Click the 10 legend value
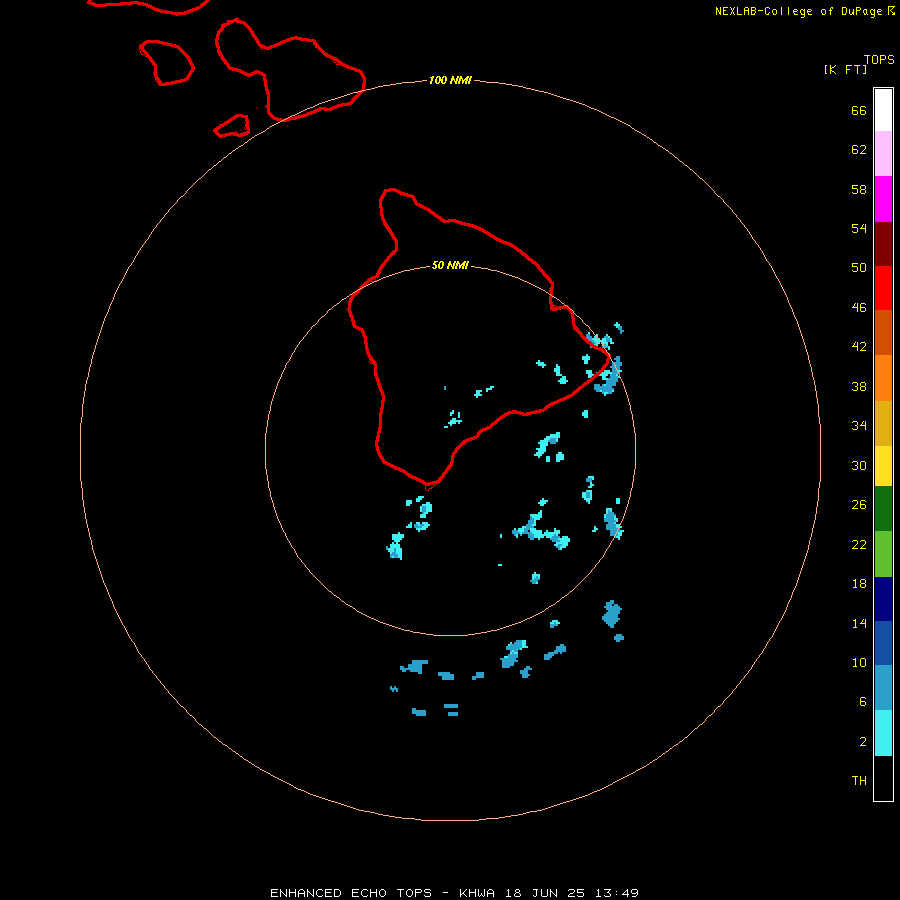Viewport: 900px width, 900px height. (x=859, y=662)
